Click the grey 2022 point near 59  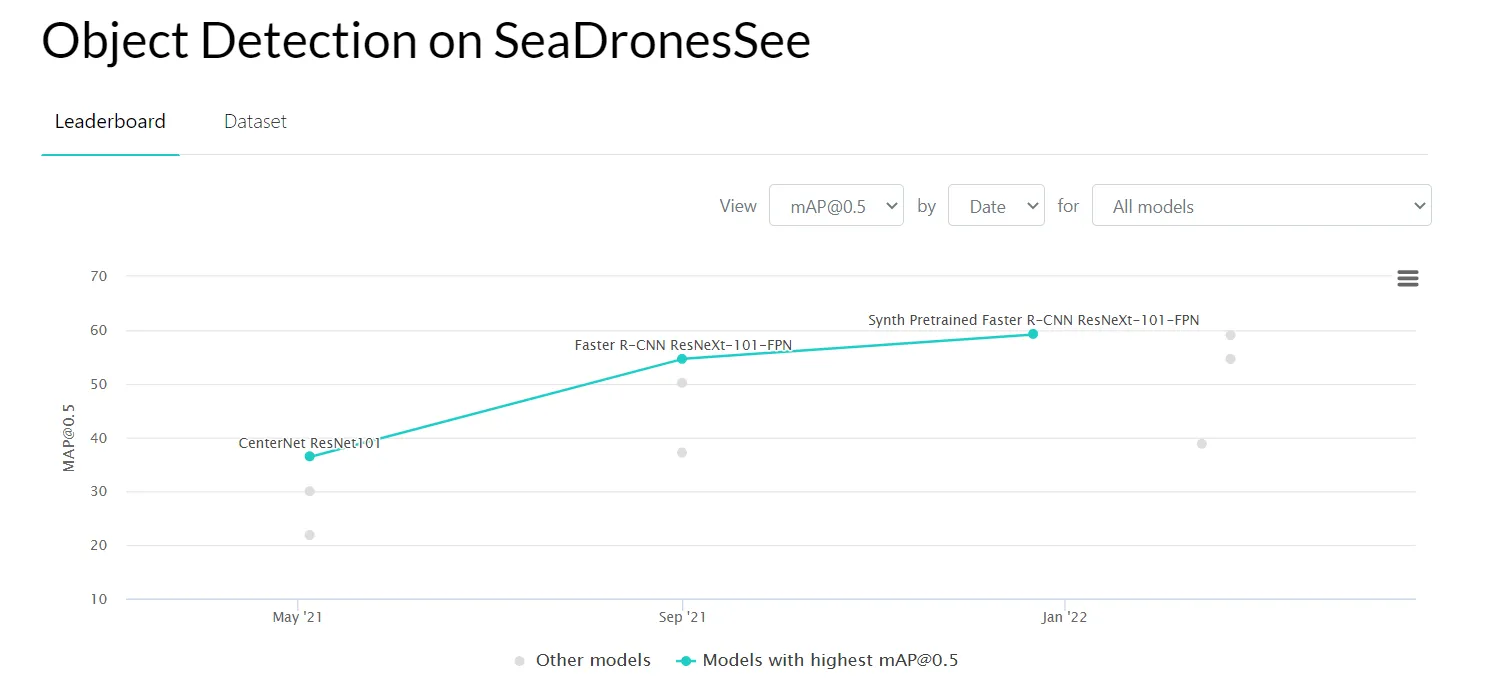pyautogui.click(x=1231, y=335)
